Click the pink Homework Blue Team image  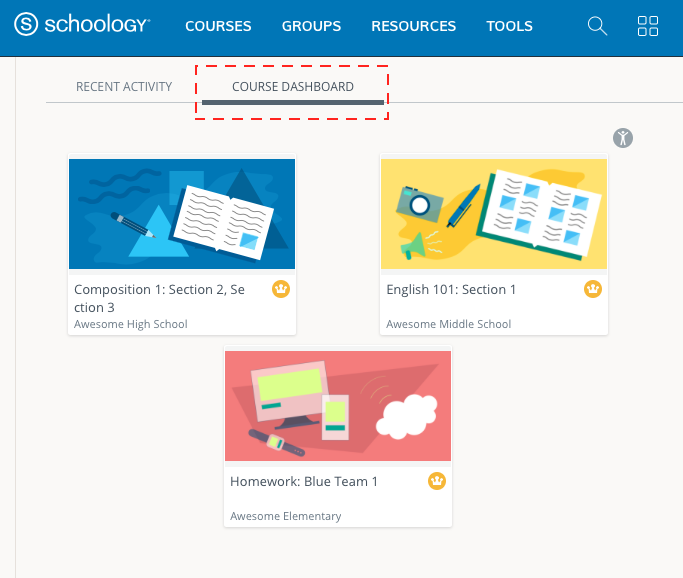(338, 406)
